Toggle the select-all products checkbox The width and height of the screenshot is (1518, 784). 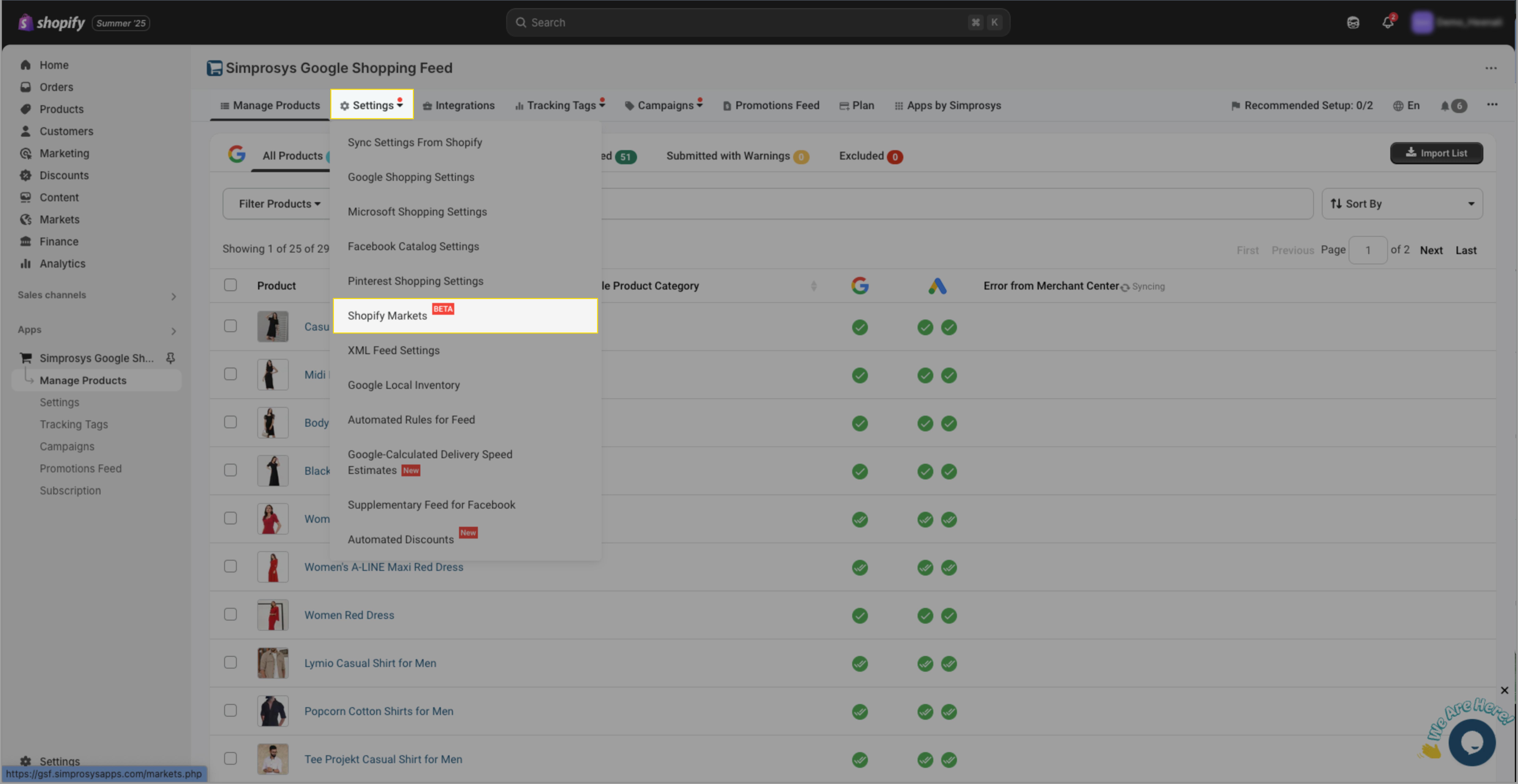(230, 285)
